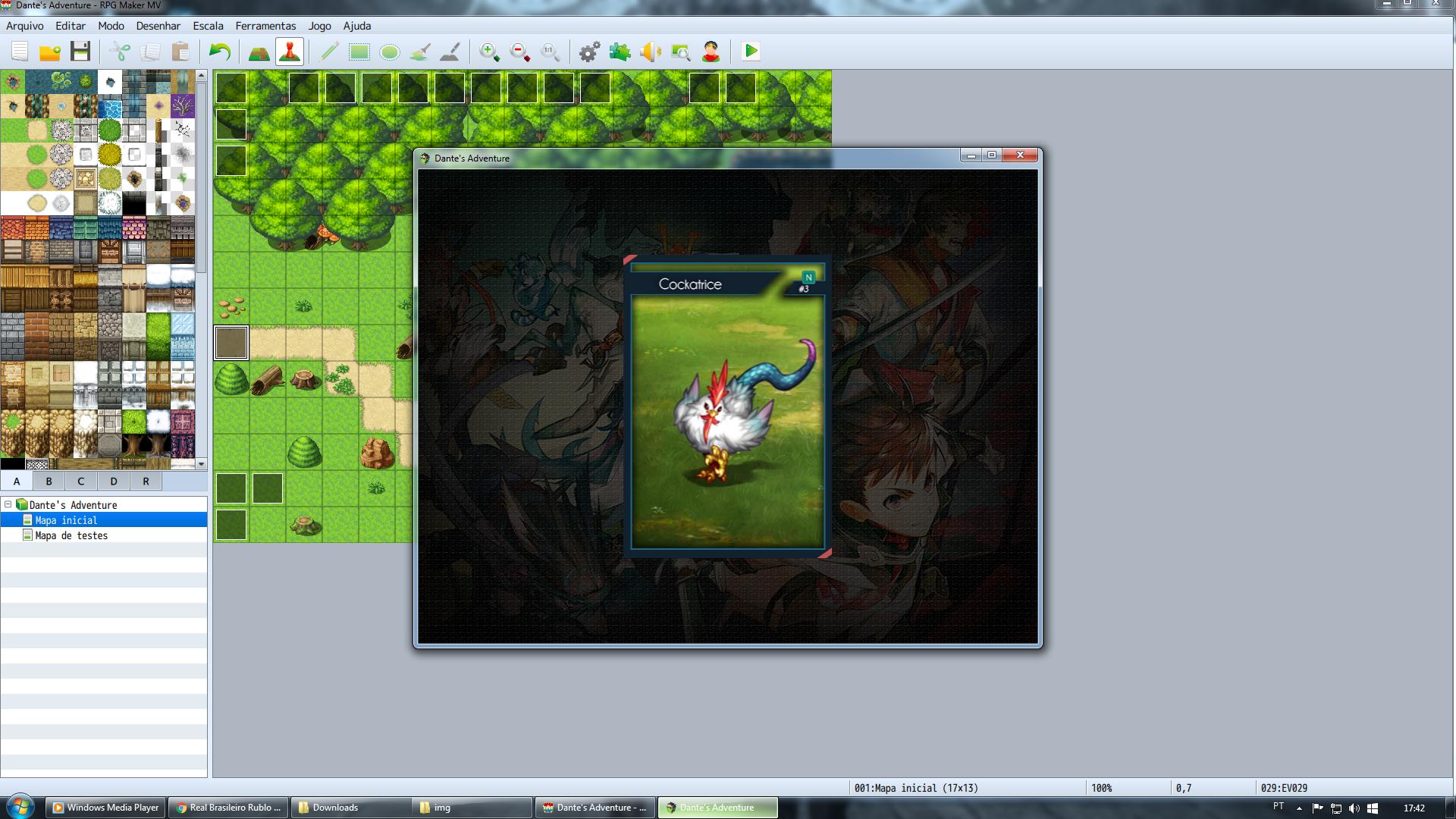This screenshot has height=819, width=1456.
Task: Switch to tileset tab R
Action: 146,481
